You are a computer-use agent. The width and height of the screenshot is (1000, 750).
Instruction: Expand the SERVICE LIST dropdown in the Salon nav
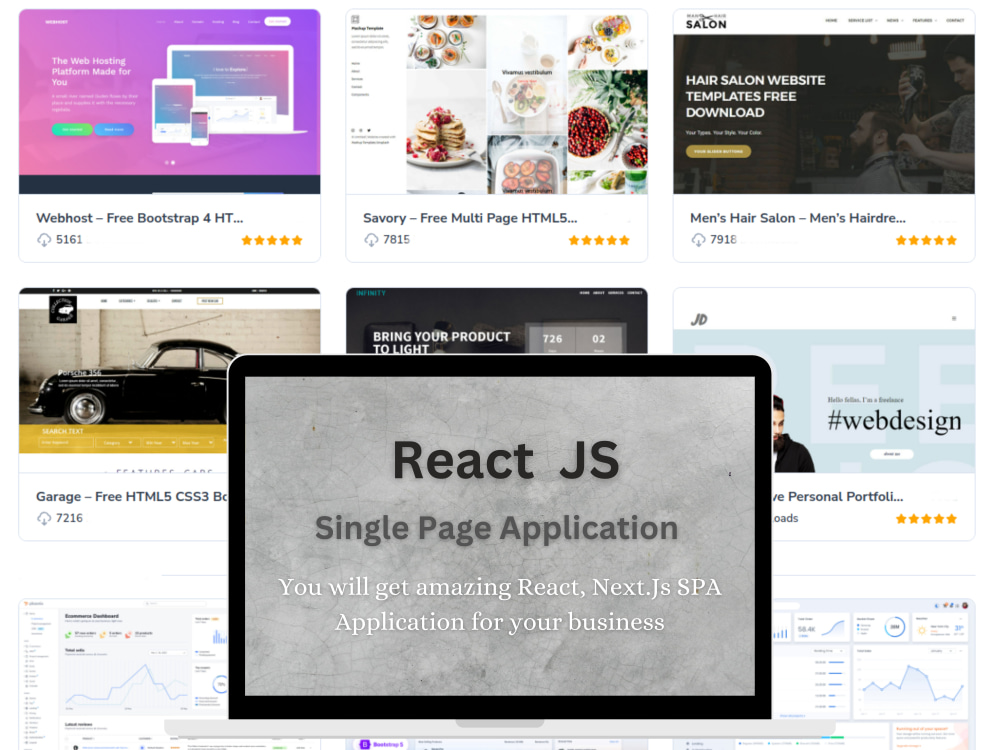tap(862, 19)
